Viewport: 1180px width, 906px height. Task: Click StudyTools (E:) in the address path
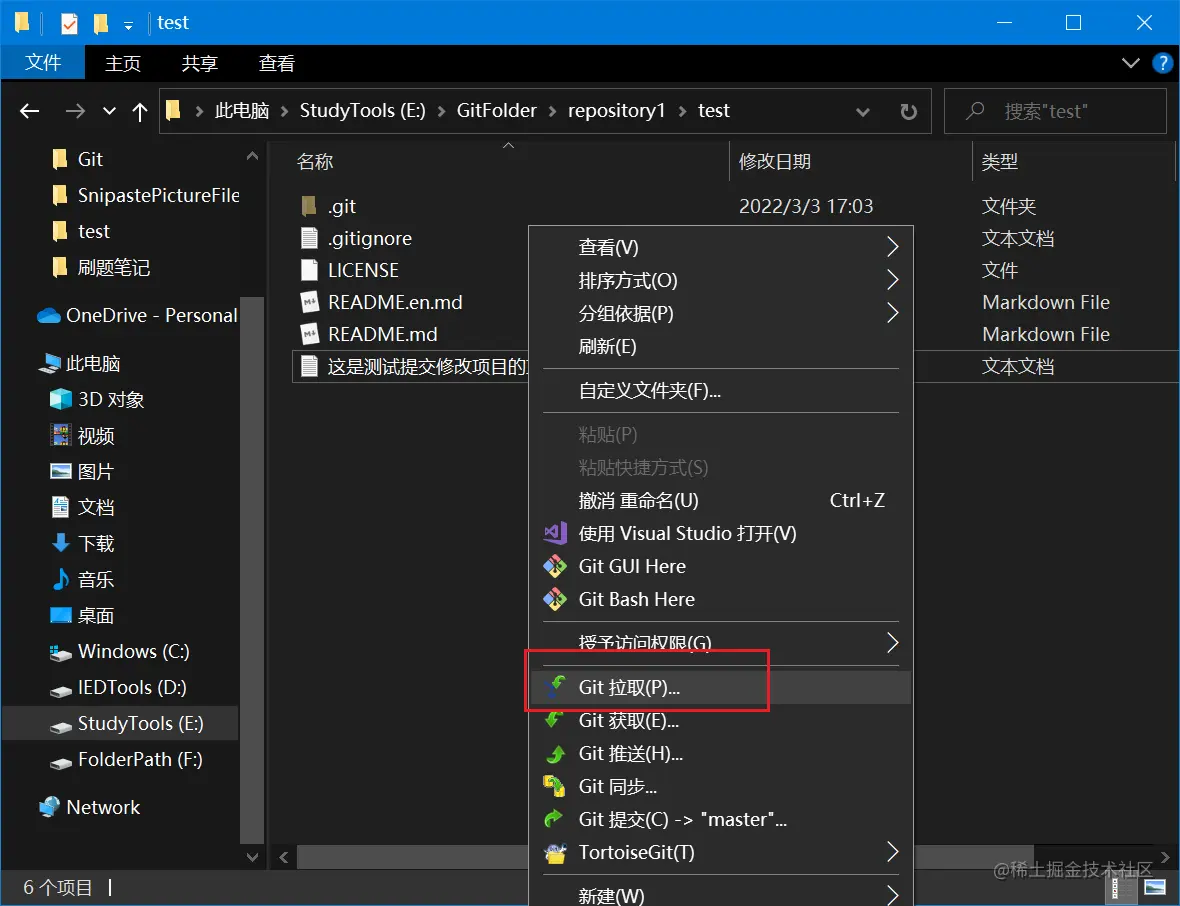363,111
